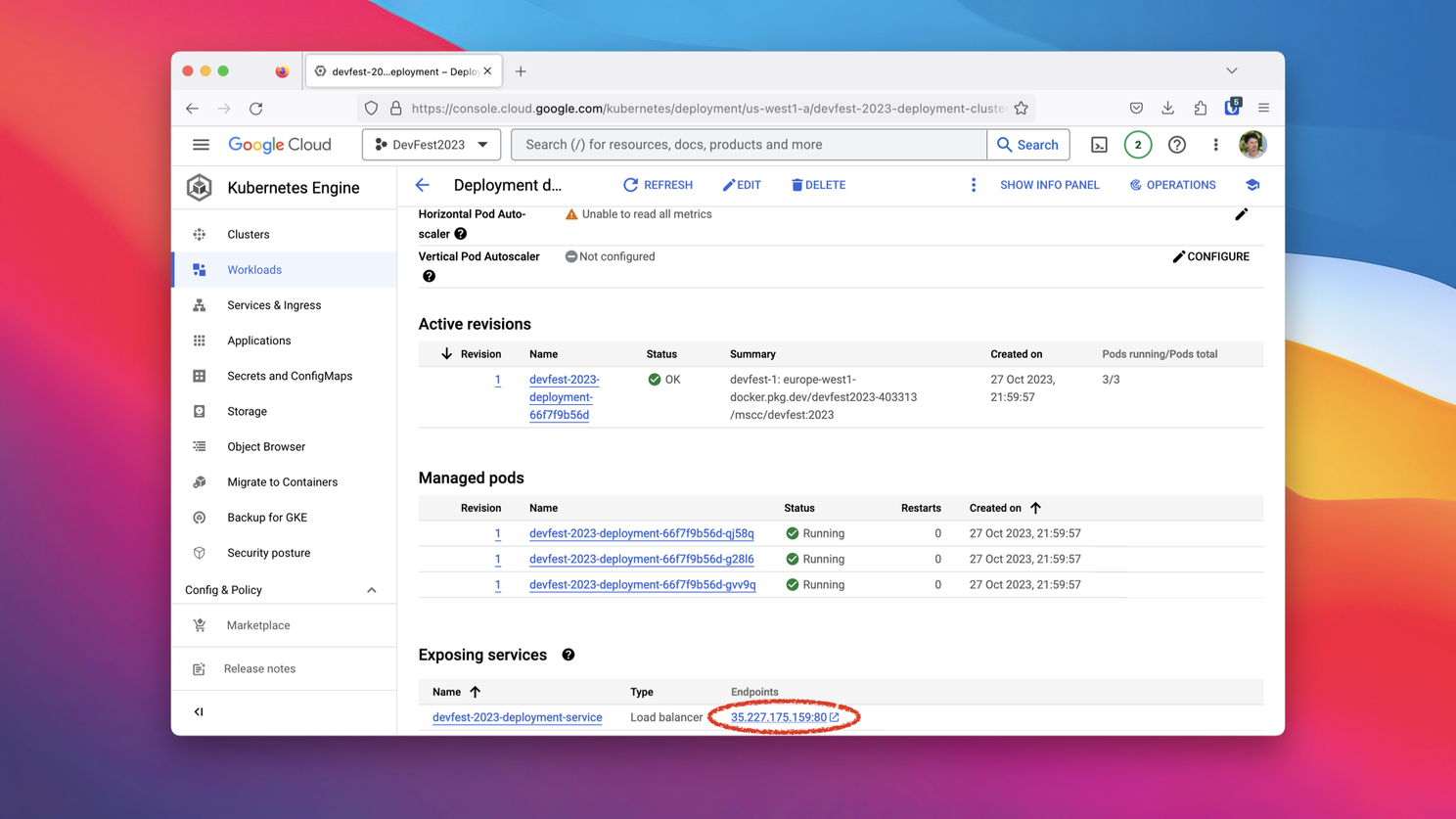Edit Horizontal Pod Autoscaler with pencil icon

1241,214
